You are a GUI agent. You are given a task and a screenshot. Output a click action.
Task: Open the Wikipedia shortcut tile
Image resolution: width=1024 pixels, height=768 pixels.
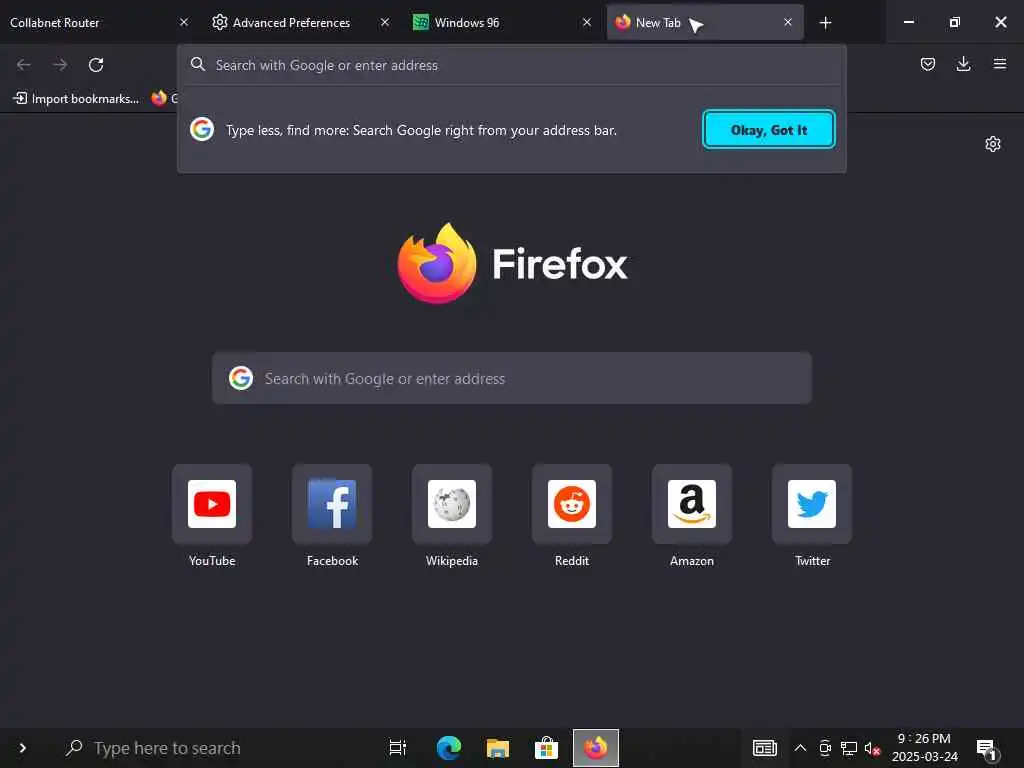coord(452,504)
